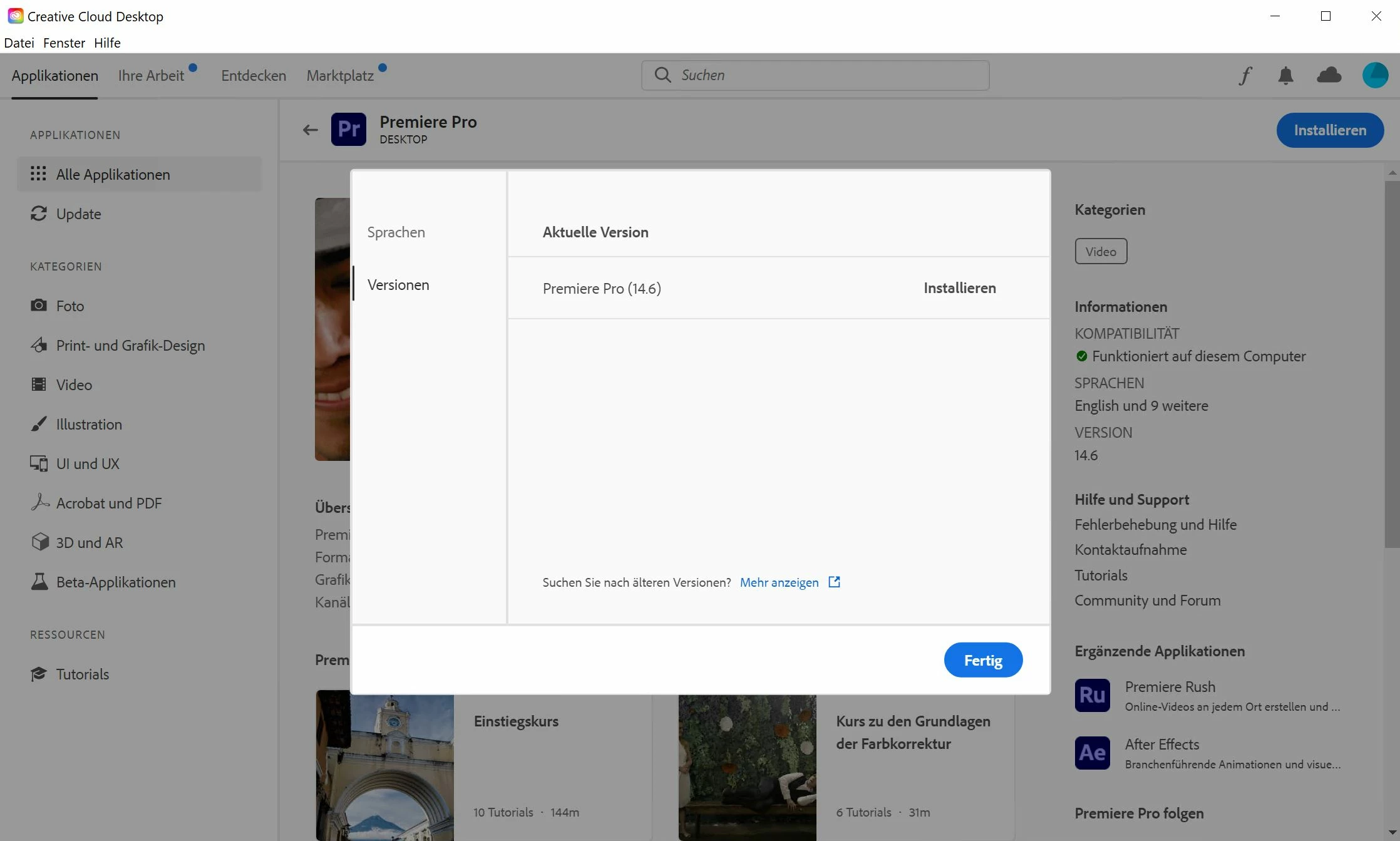Image resolution: width=1400 pixels, height=841 pixels.
Task: Click the vertical scrollbar on the right
Action: [x=1392, y=363]
